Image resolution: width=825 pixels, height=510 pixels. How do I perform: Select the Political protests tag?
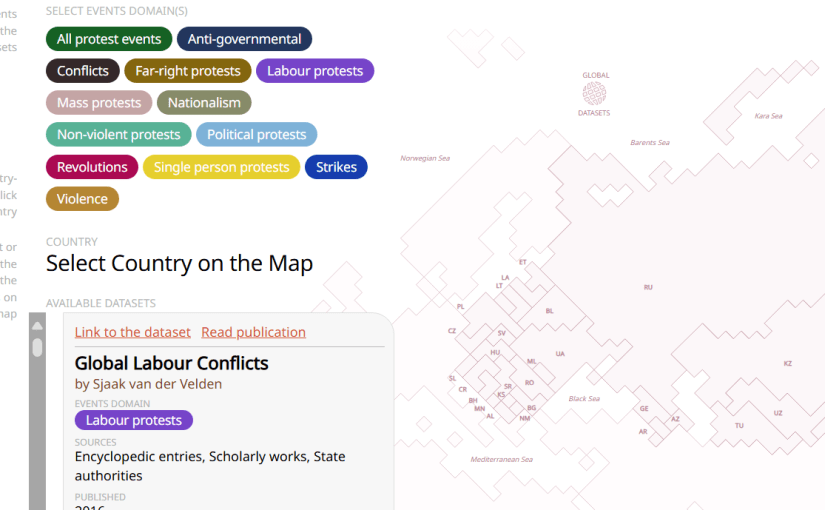pos(256,135)
